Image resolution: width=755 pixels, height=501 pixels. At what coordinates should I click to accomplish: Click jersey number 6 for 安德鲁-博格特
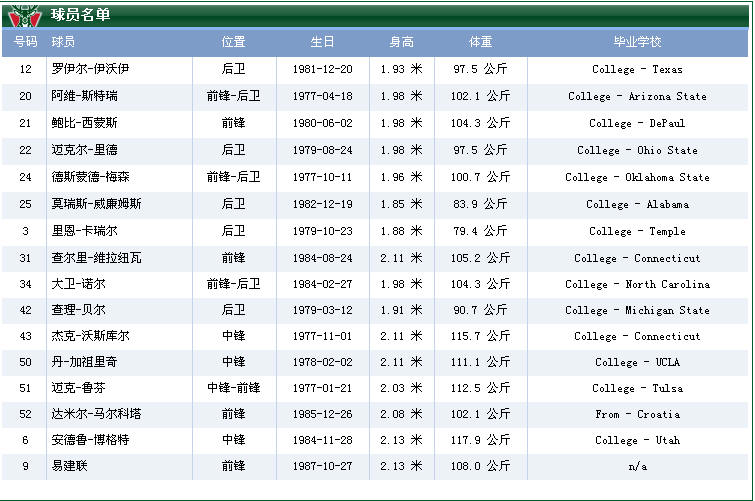click(x=26, y=440)
